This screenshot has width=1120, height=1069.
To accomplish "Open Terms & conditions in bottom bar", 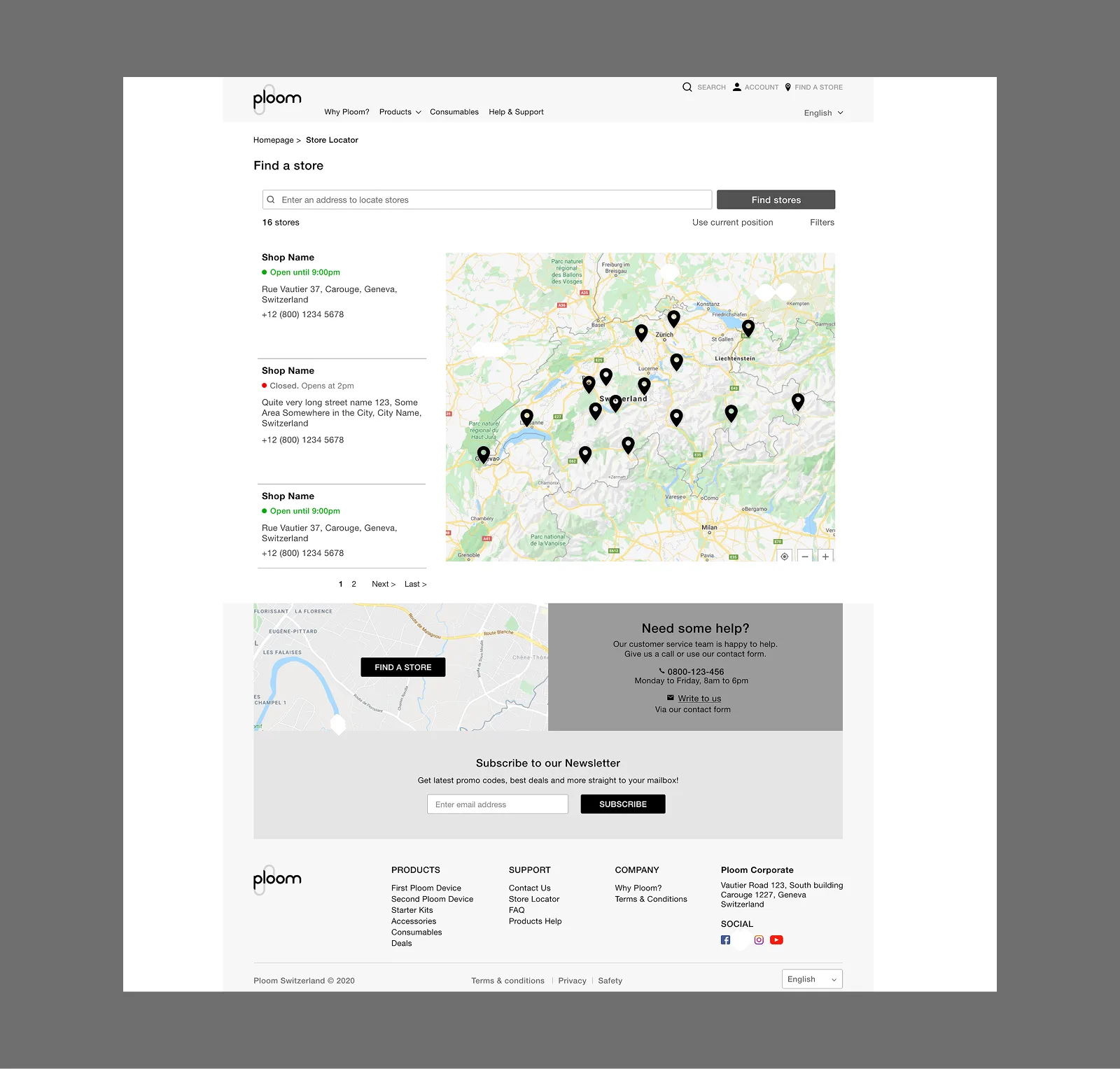I will coord(507,981).
